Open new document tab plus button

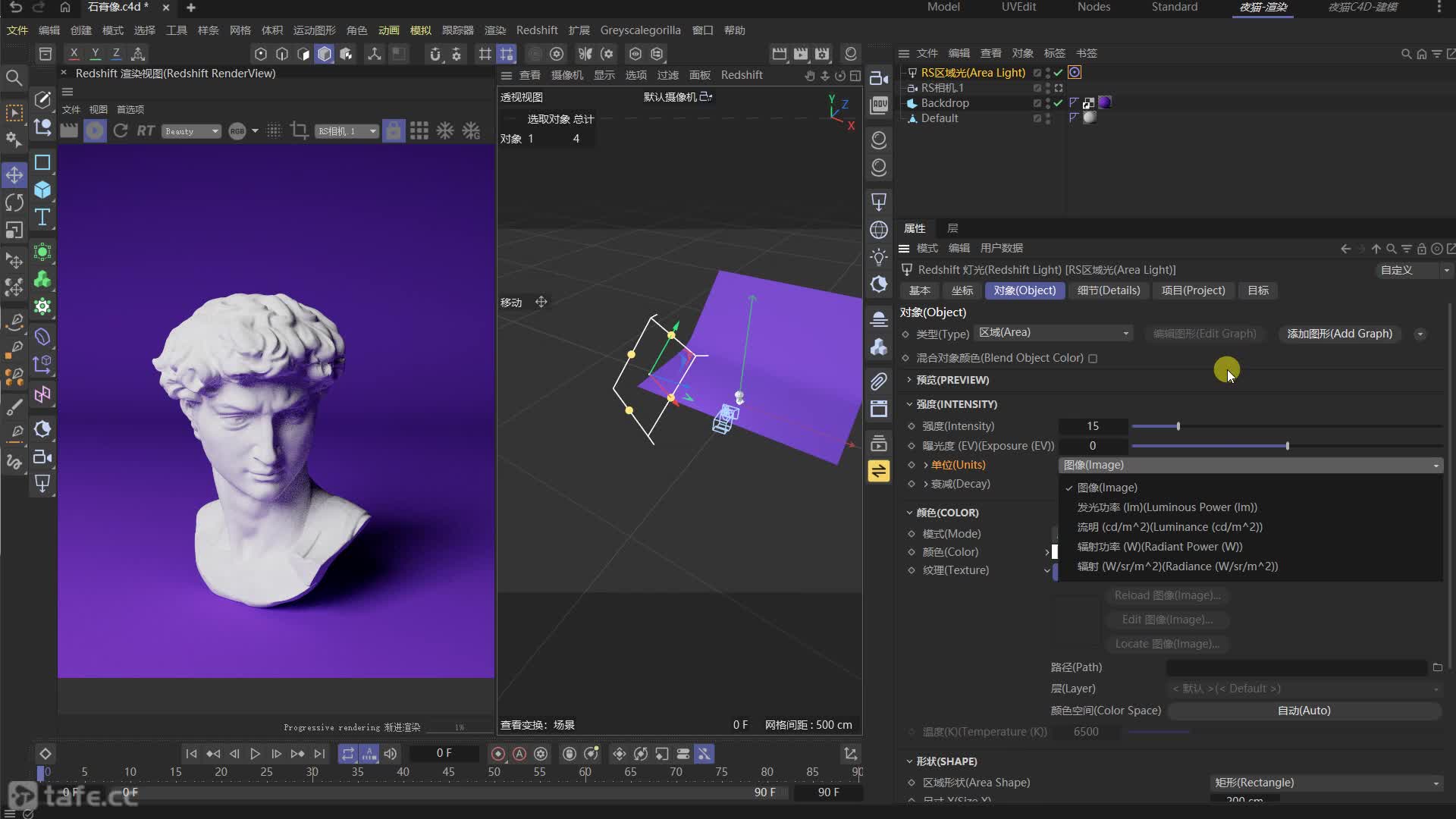point(191,8)
